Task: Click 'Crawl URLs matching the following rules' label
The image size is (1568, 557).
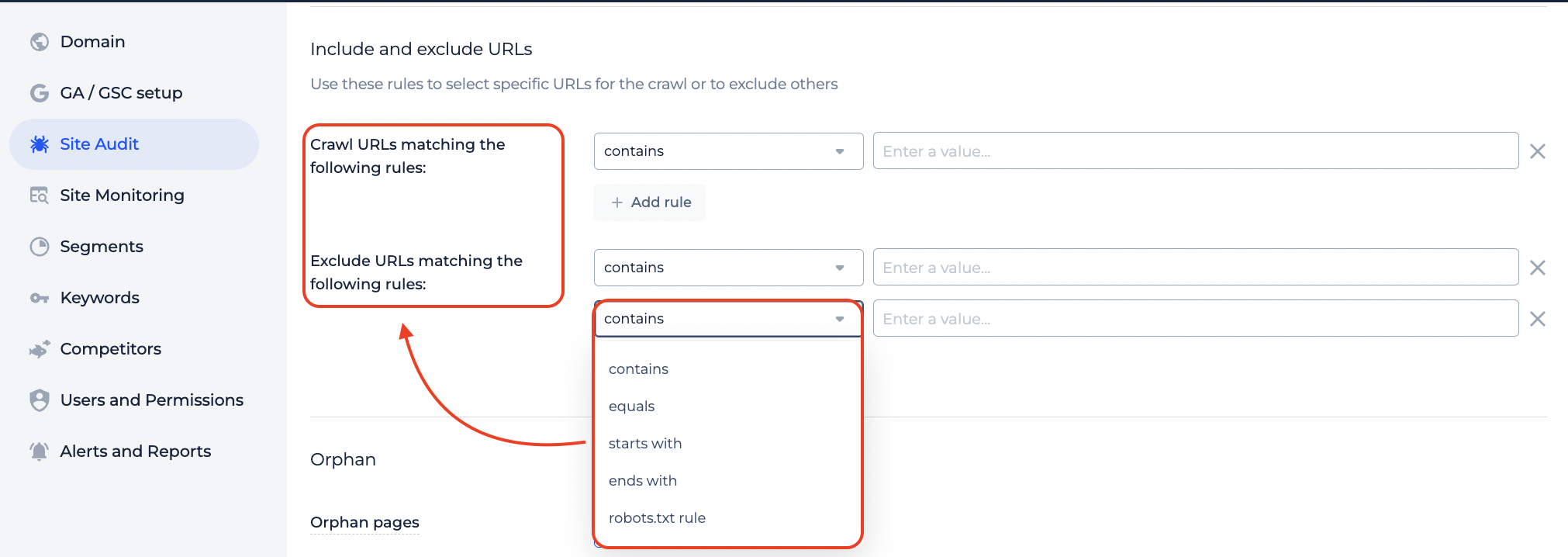Action: pos(408,156)
